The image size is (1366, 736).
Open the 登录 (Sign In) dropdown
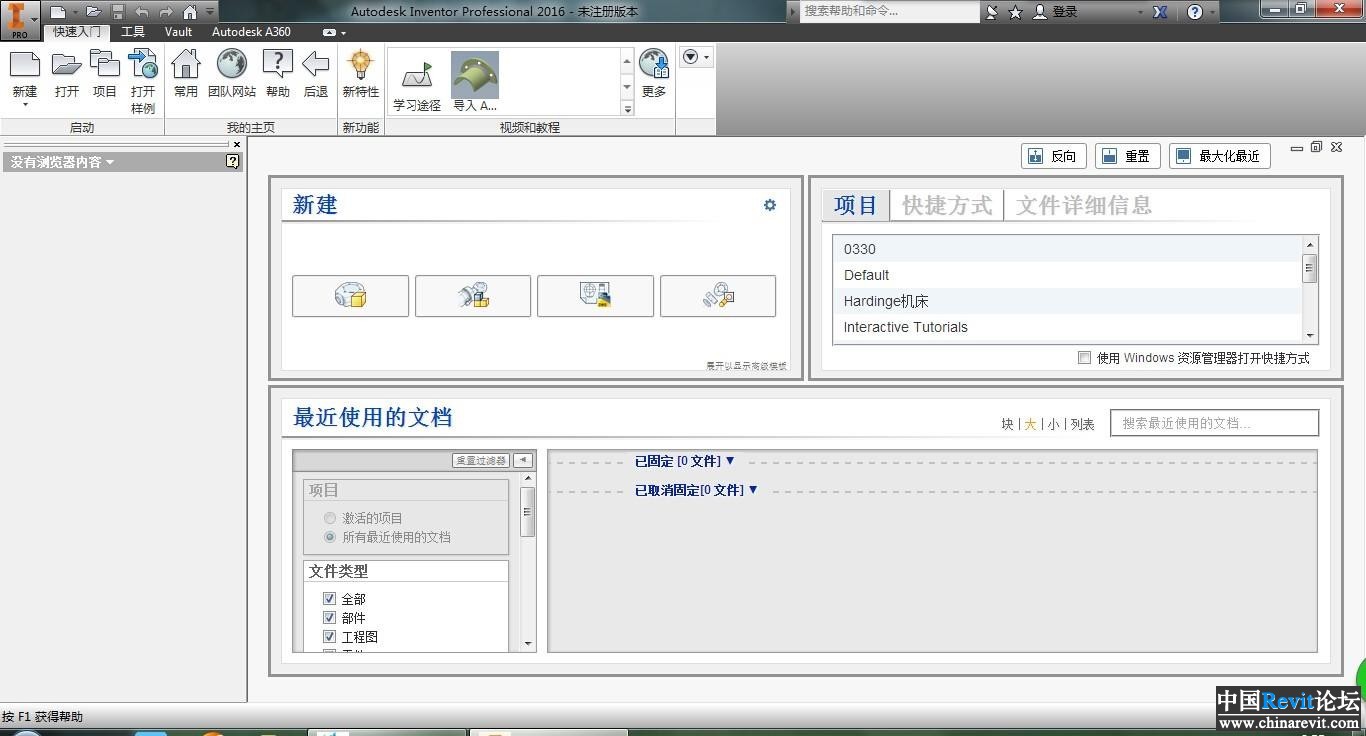(1140, 12)
